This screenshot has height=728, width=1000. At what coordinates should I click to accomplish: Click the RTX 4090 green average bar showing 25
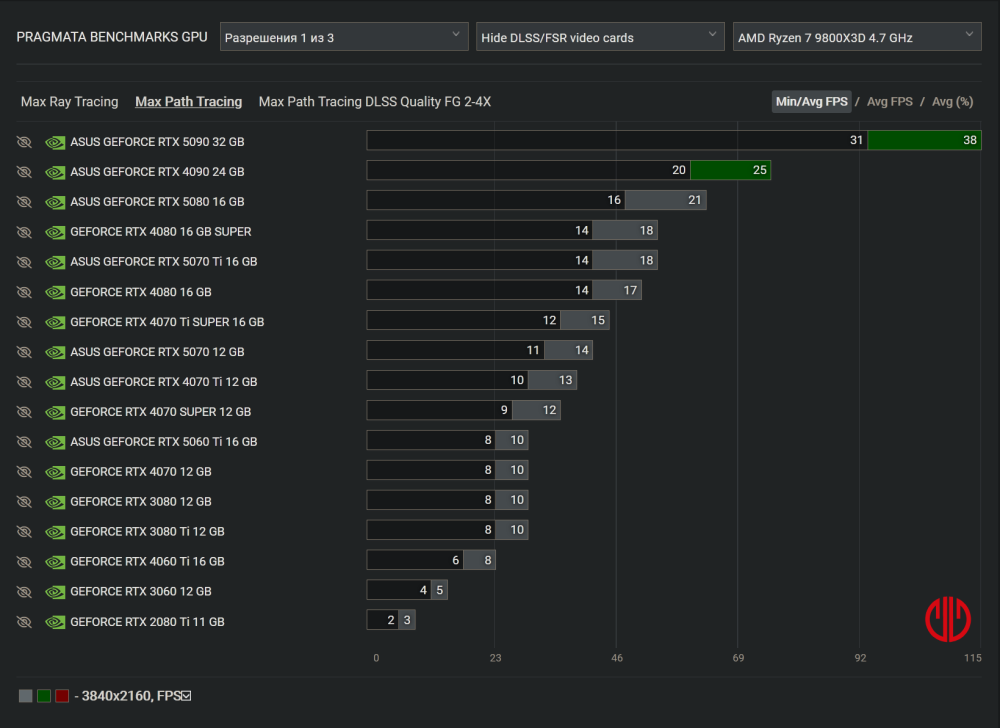pyautogui.click(x=730, y=170)
